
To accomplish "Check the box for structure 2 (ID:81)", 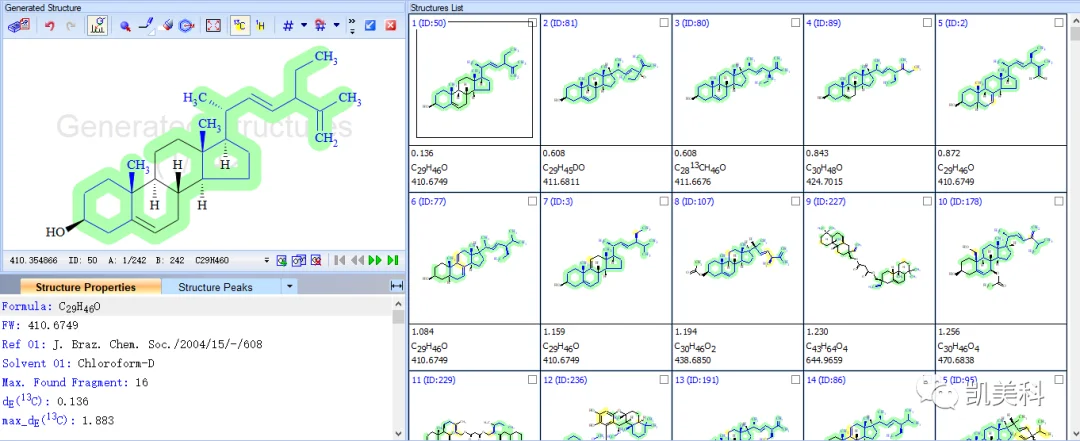I will [x=664, y=23].
